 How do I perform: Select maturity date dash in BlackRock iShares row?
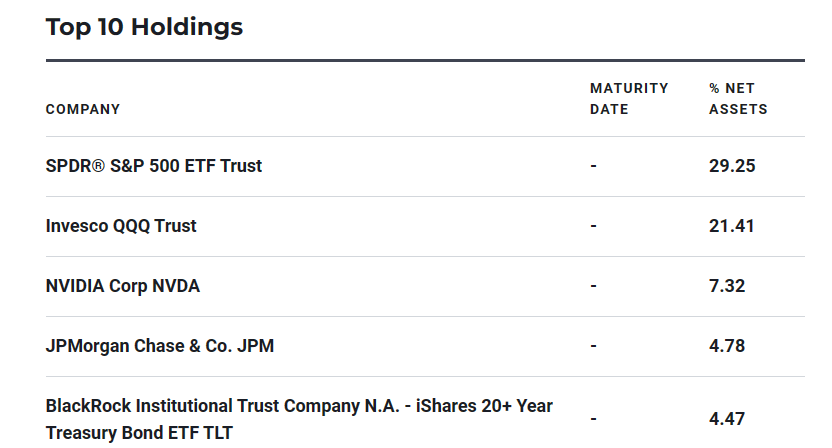593,419
